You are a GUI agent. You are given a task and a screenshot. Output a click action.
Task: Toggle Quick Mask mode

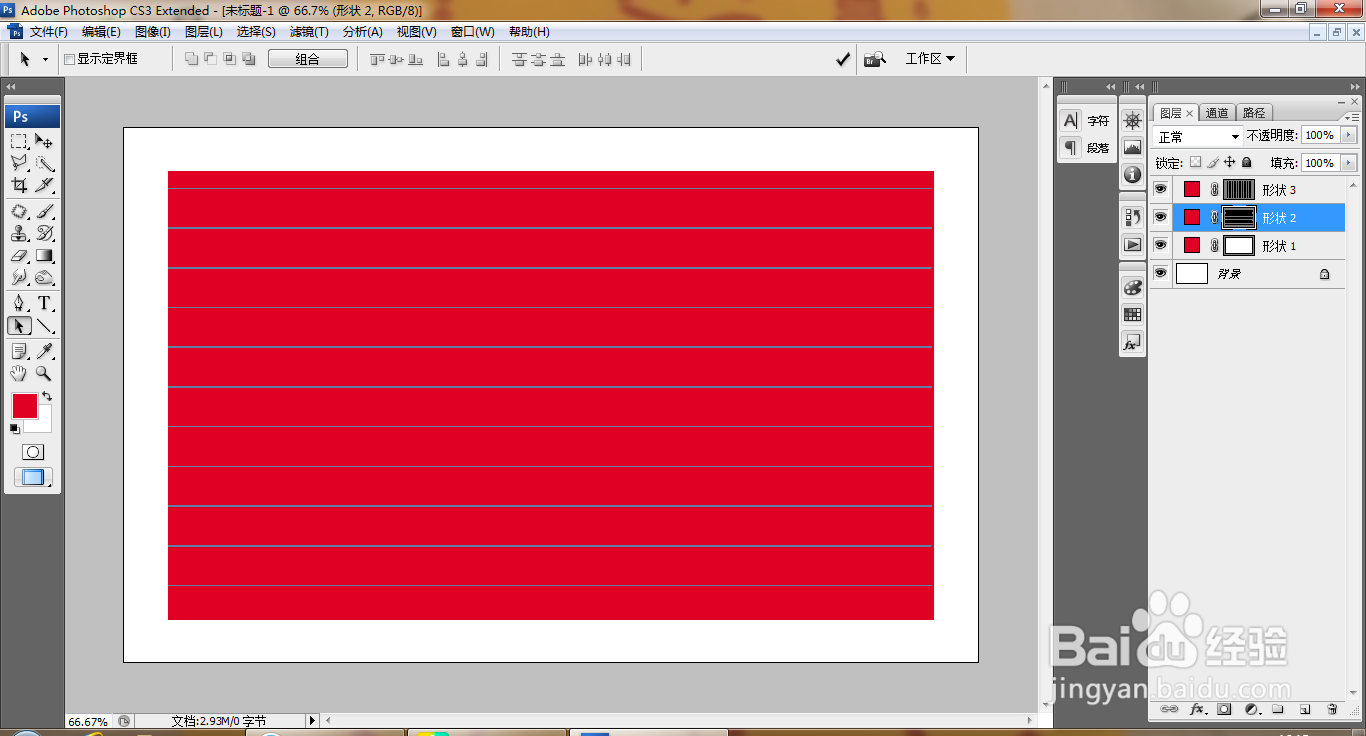coord(33,452)
